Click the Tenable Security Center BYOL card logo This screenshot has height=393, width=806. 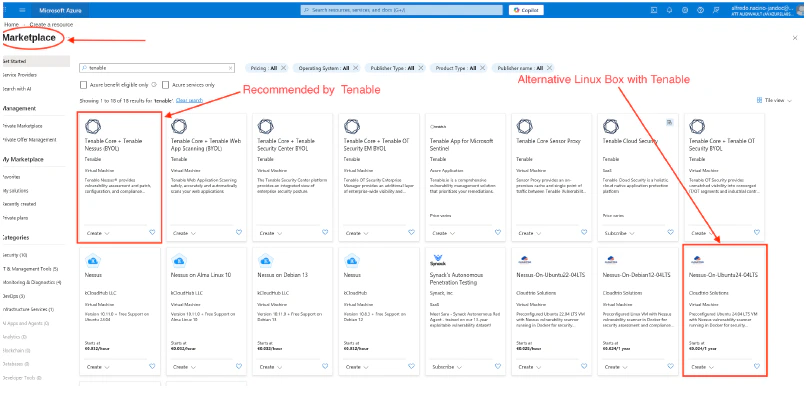pos(265,127)
